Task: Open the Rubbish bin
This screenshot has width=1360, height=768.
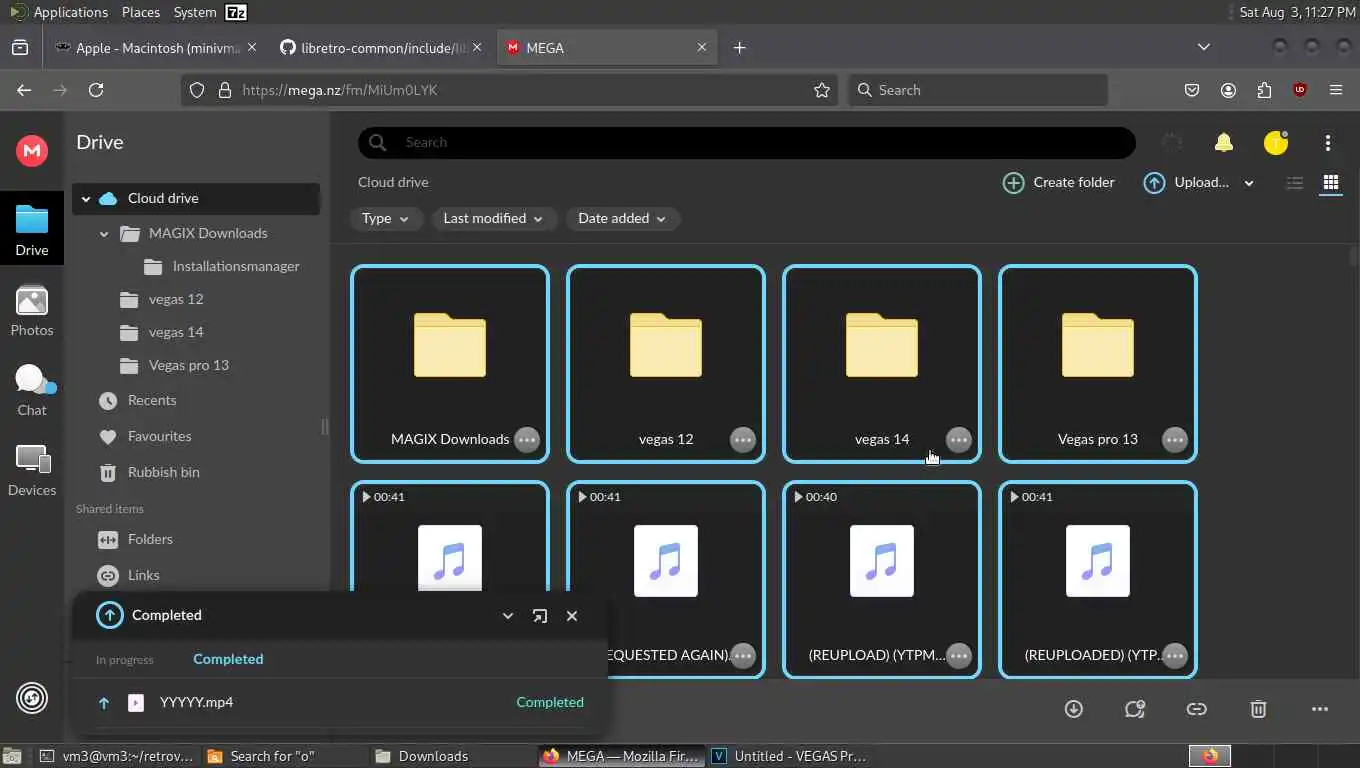Action: coord(163,473)
